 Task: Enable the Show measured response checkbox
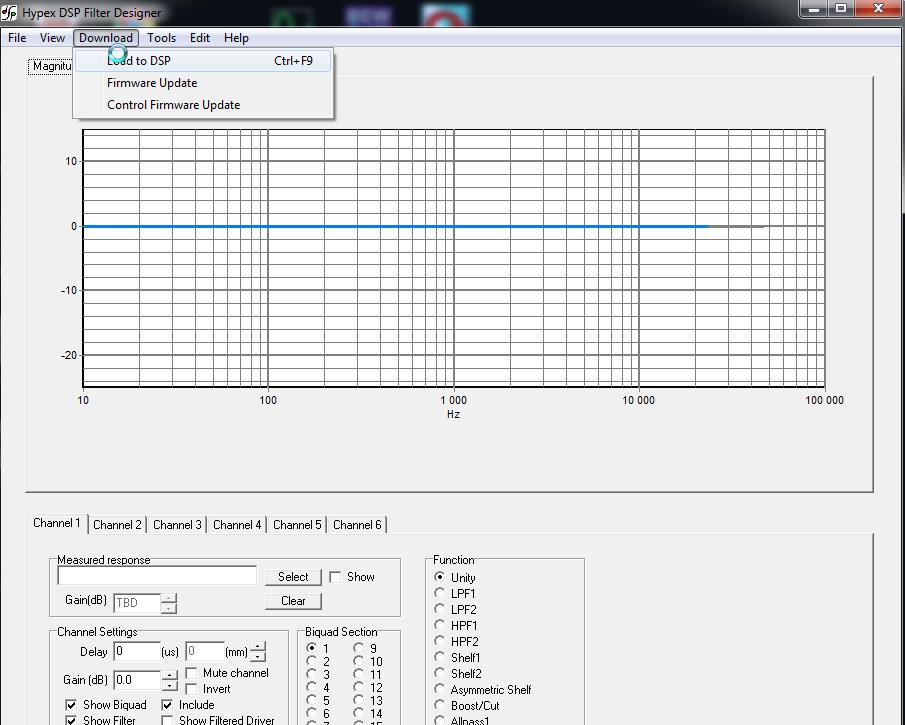335,577
